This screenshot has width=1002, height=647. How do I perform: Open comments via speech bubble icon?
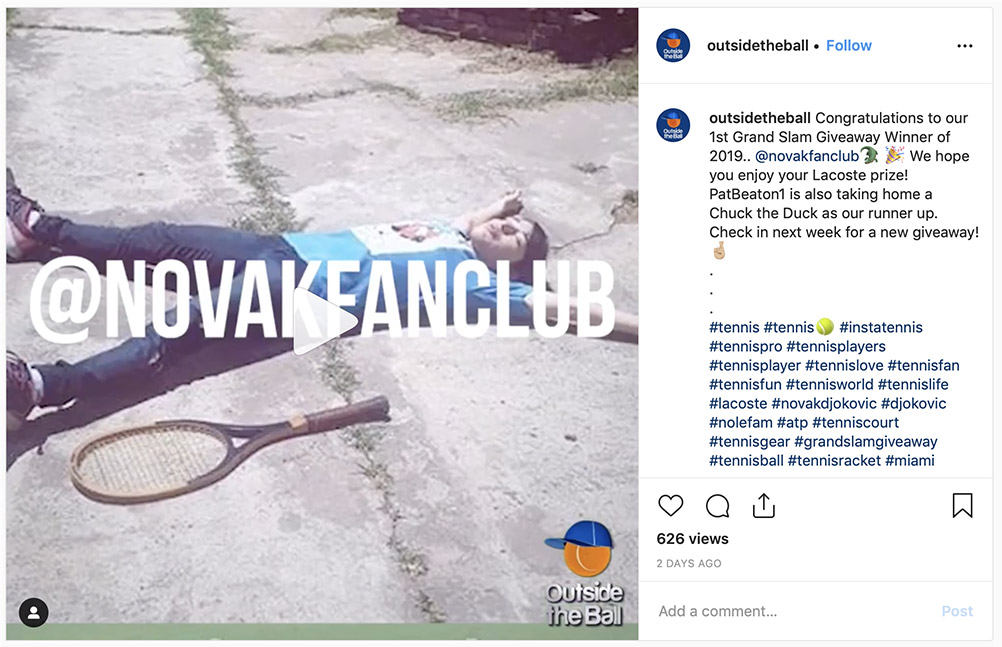tap(718, 506)
